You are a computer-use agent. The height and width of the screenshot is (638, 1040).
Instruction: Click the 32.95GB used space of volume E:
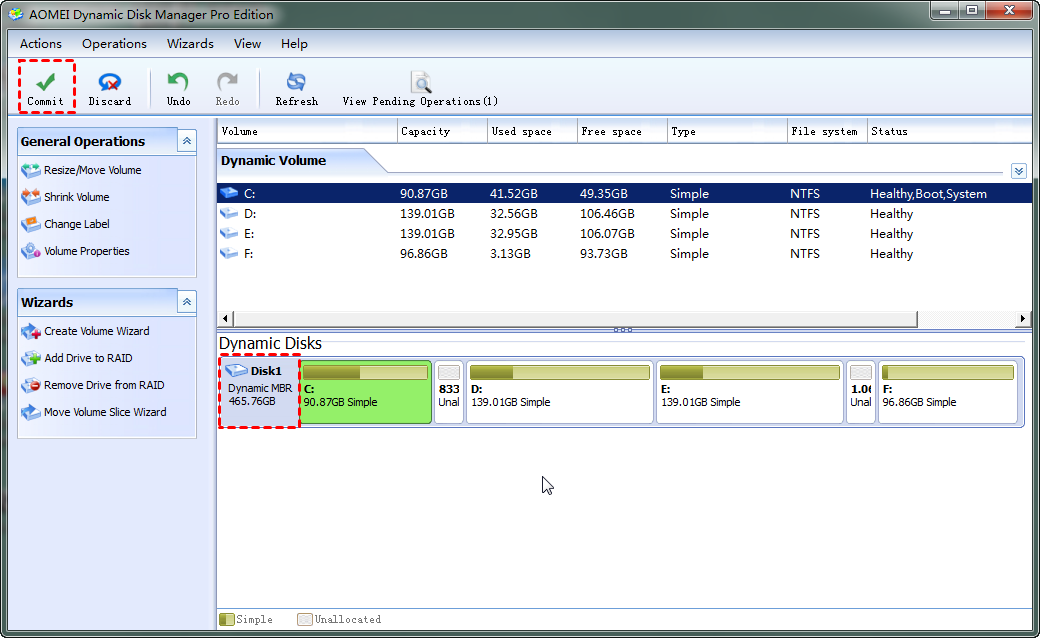coord(514,233)
